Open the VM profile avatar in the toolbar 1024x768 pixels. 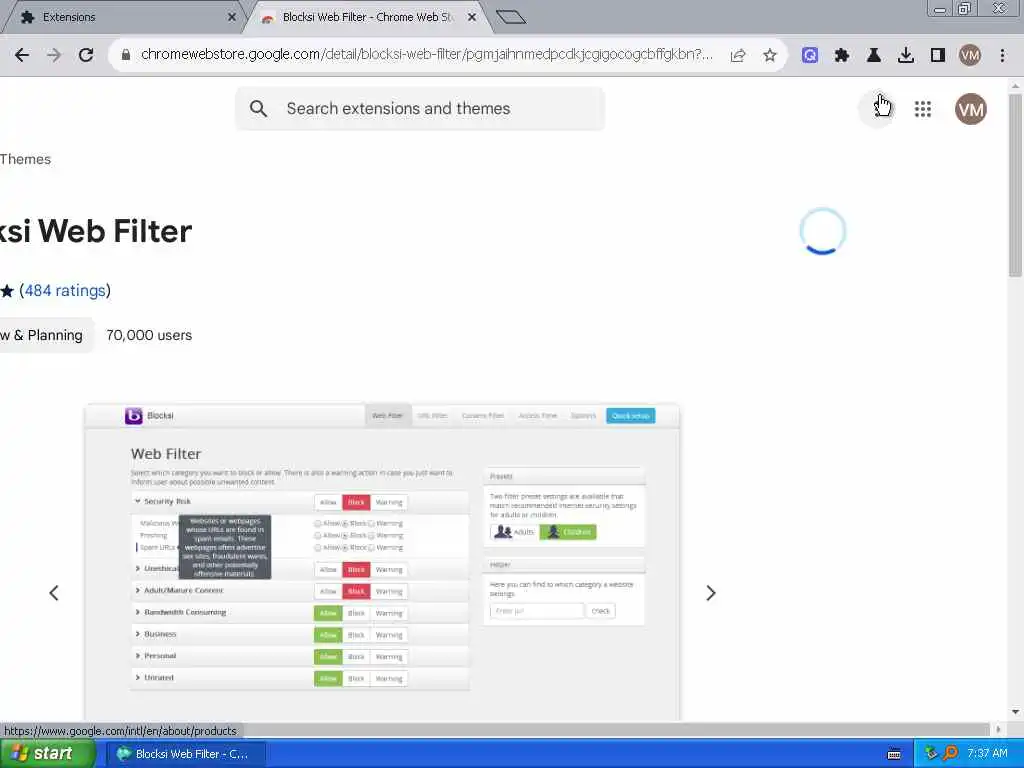[970, 56]
